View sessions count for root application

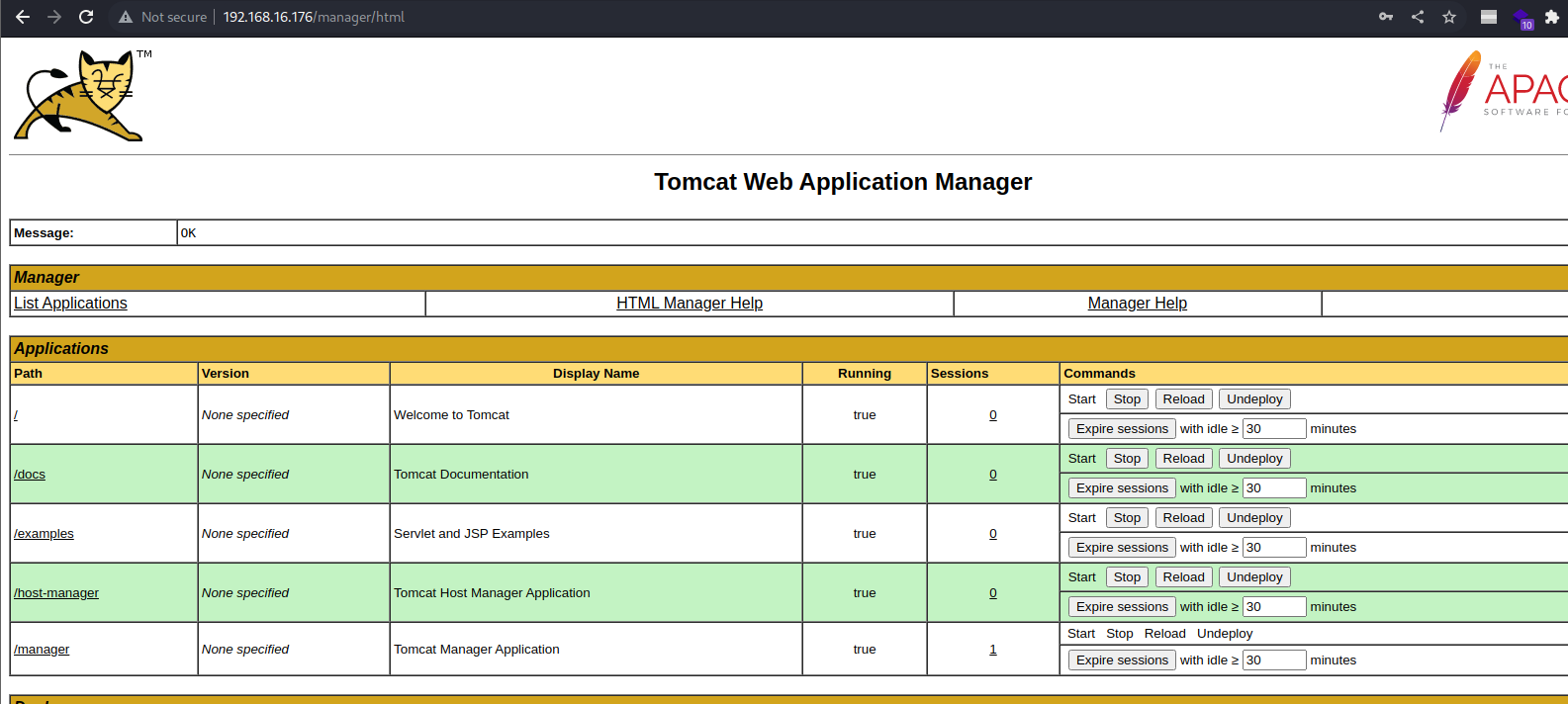click(x=993, y=415)
